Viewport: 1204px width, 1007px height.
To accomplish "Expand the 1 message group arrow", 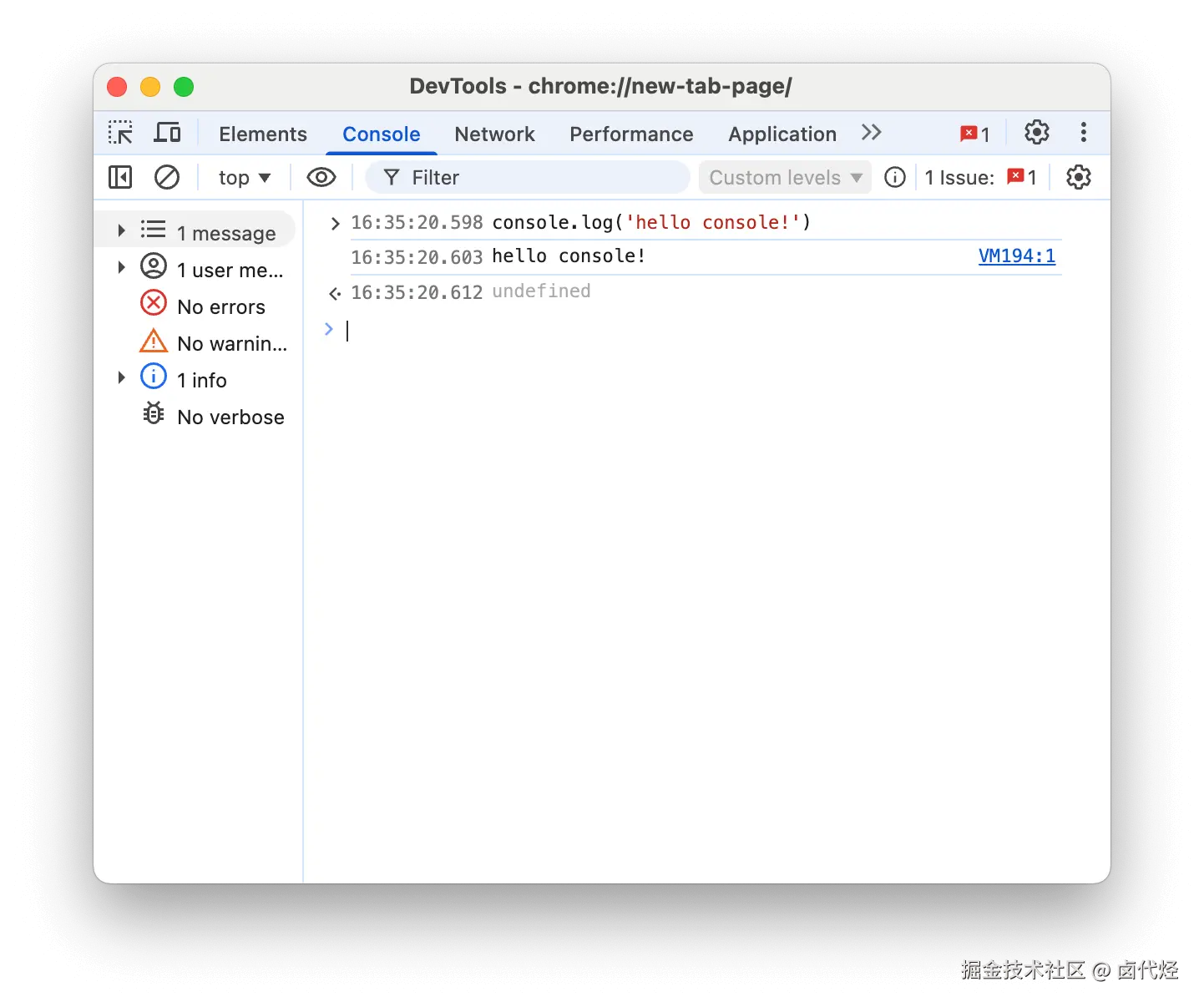I will 121,230.
